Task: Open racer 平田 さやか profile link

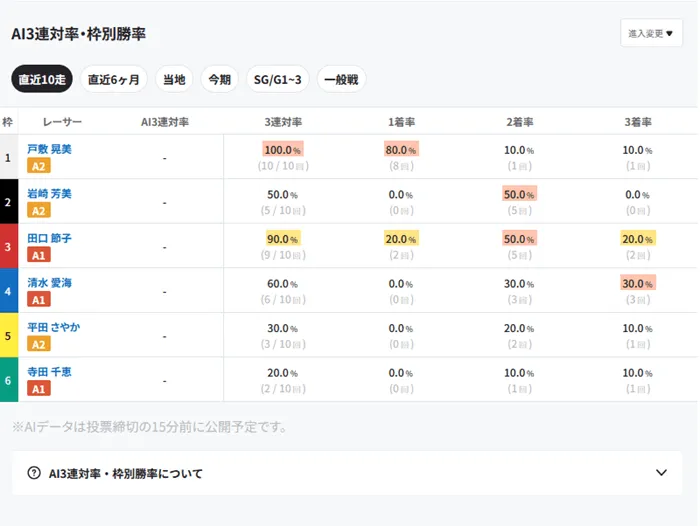Action: point(53,328)
